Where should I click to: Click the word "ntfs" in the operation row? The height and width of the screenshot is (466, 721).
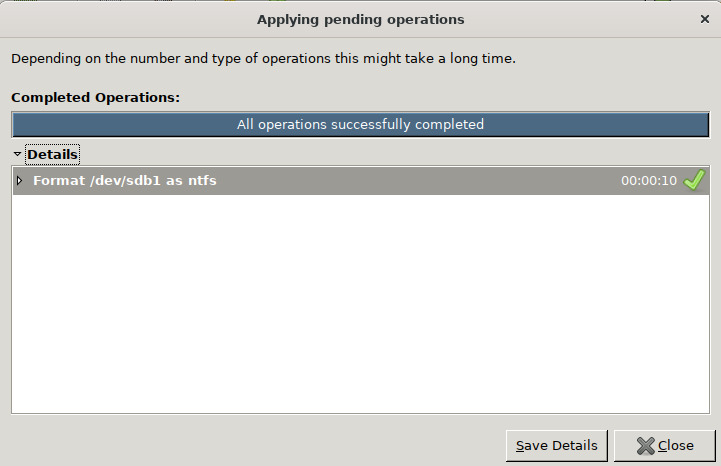pos(200,181)
